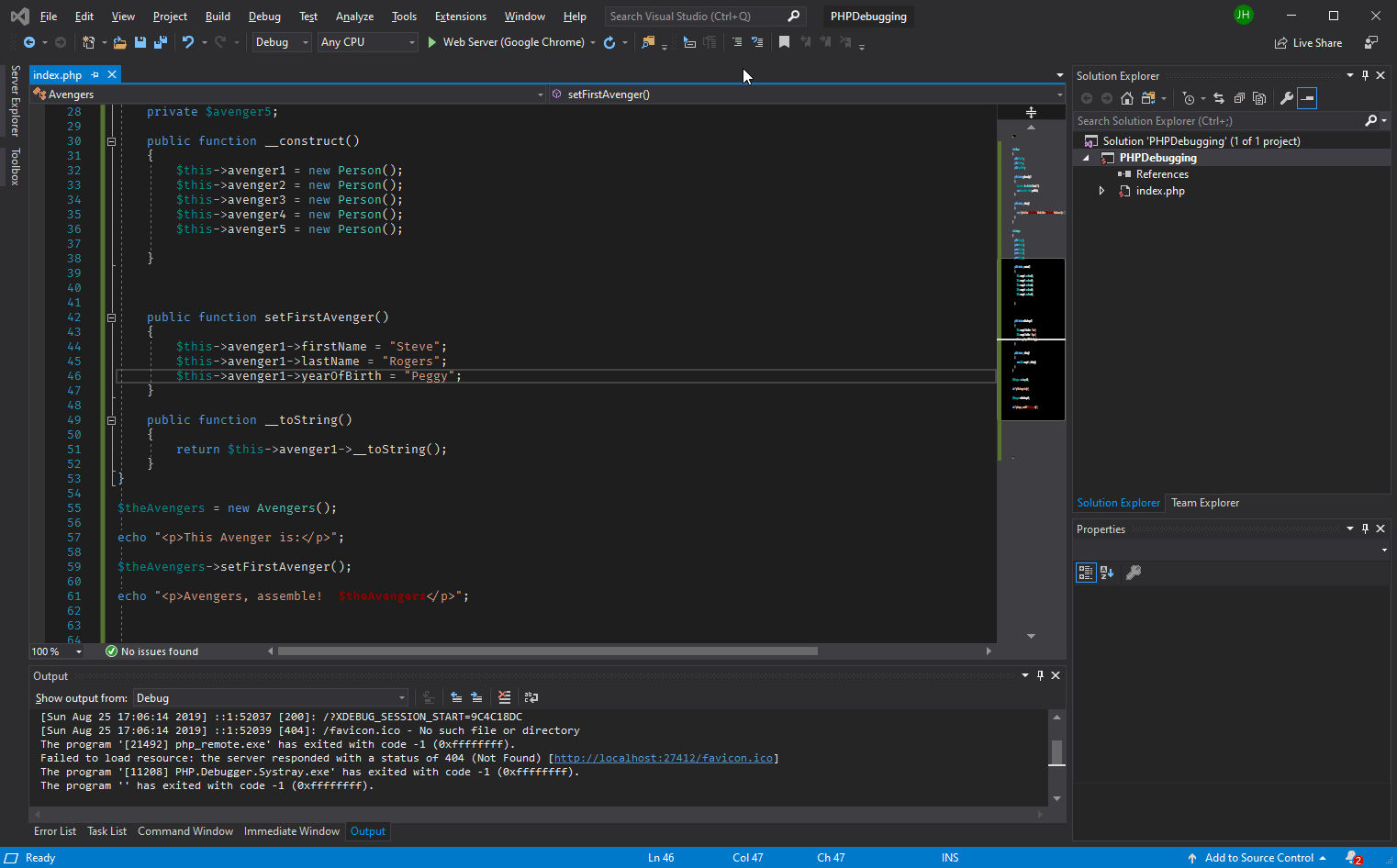Start debugging with the green play icon
1397x868 pixels.
click(431, 42)
